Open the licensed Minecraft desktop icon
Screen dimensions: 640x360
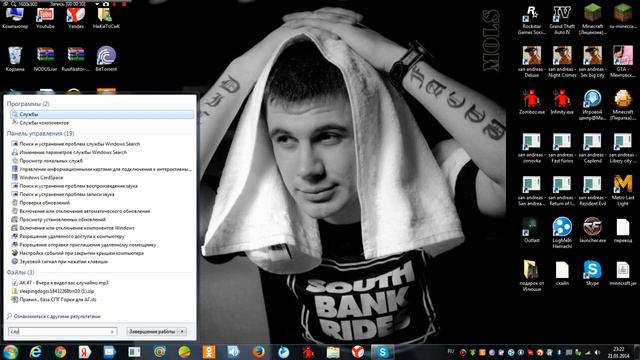(592, 19)
